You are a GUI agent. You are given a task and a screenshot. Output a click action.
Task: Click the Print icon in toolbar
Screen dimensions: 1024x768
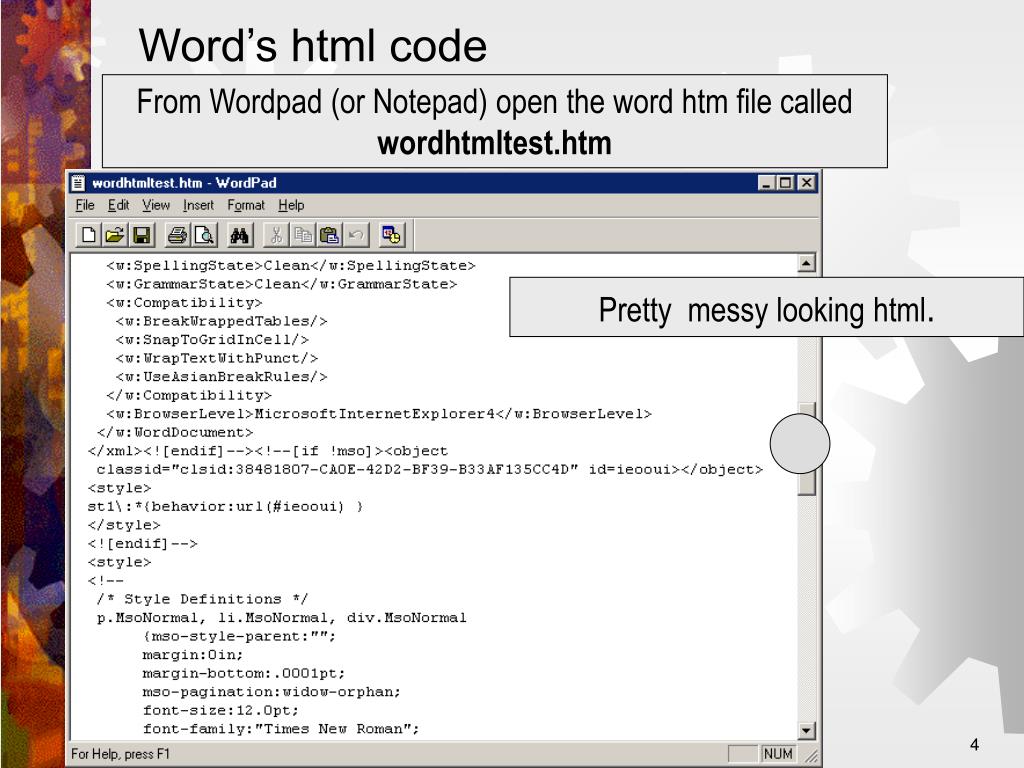coord(177,235)
